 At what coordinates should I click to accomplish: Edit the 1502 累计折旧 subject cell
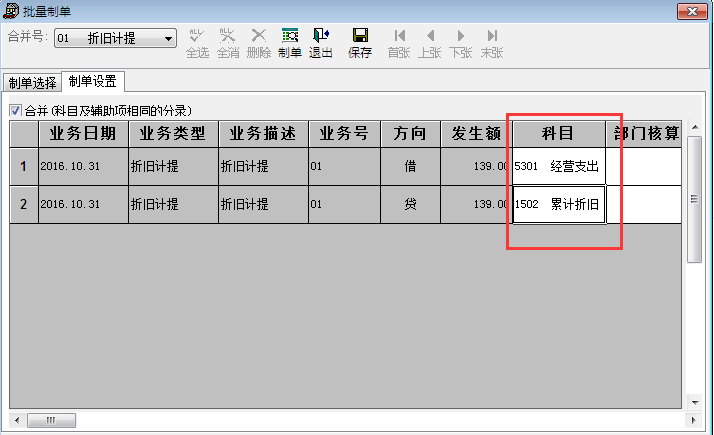(x=558, y=204)
